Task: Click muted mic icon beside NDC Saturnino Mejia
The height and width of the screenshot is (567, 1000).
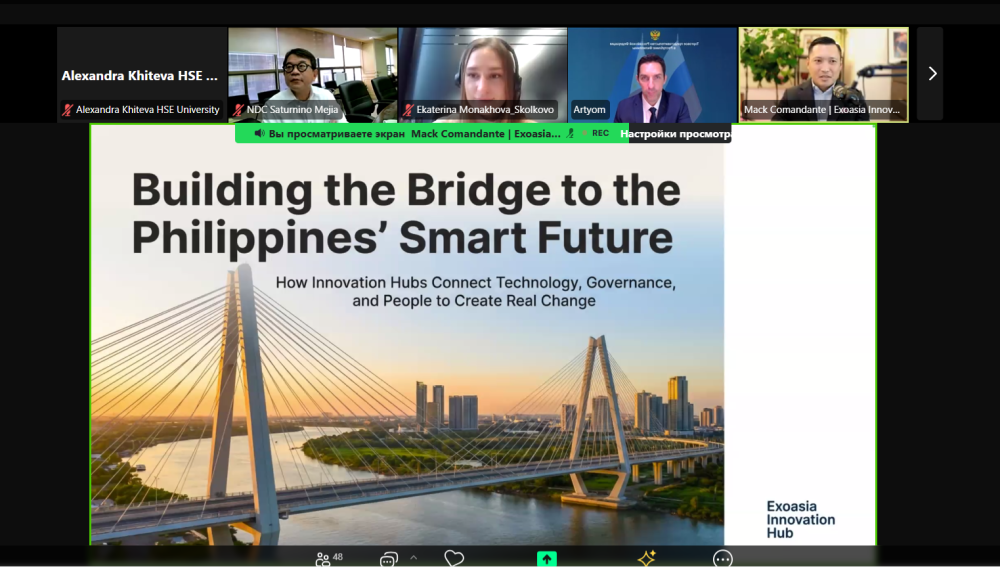Action: point(239,110)
